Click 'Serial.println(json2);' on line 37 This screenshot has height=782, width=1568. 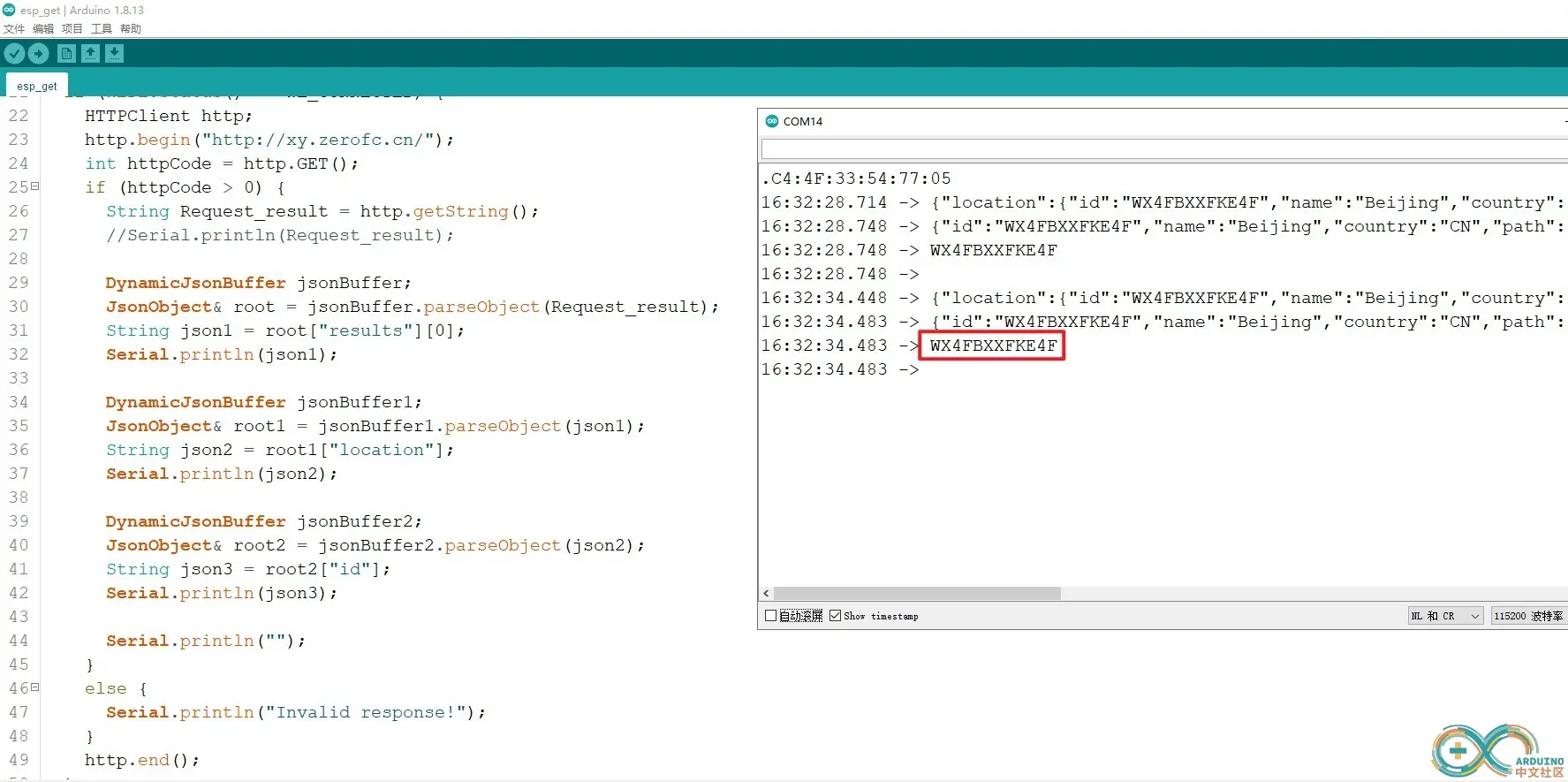click(x=222, y=474)
